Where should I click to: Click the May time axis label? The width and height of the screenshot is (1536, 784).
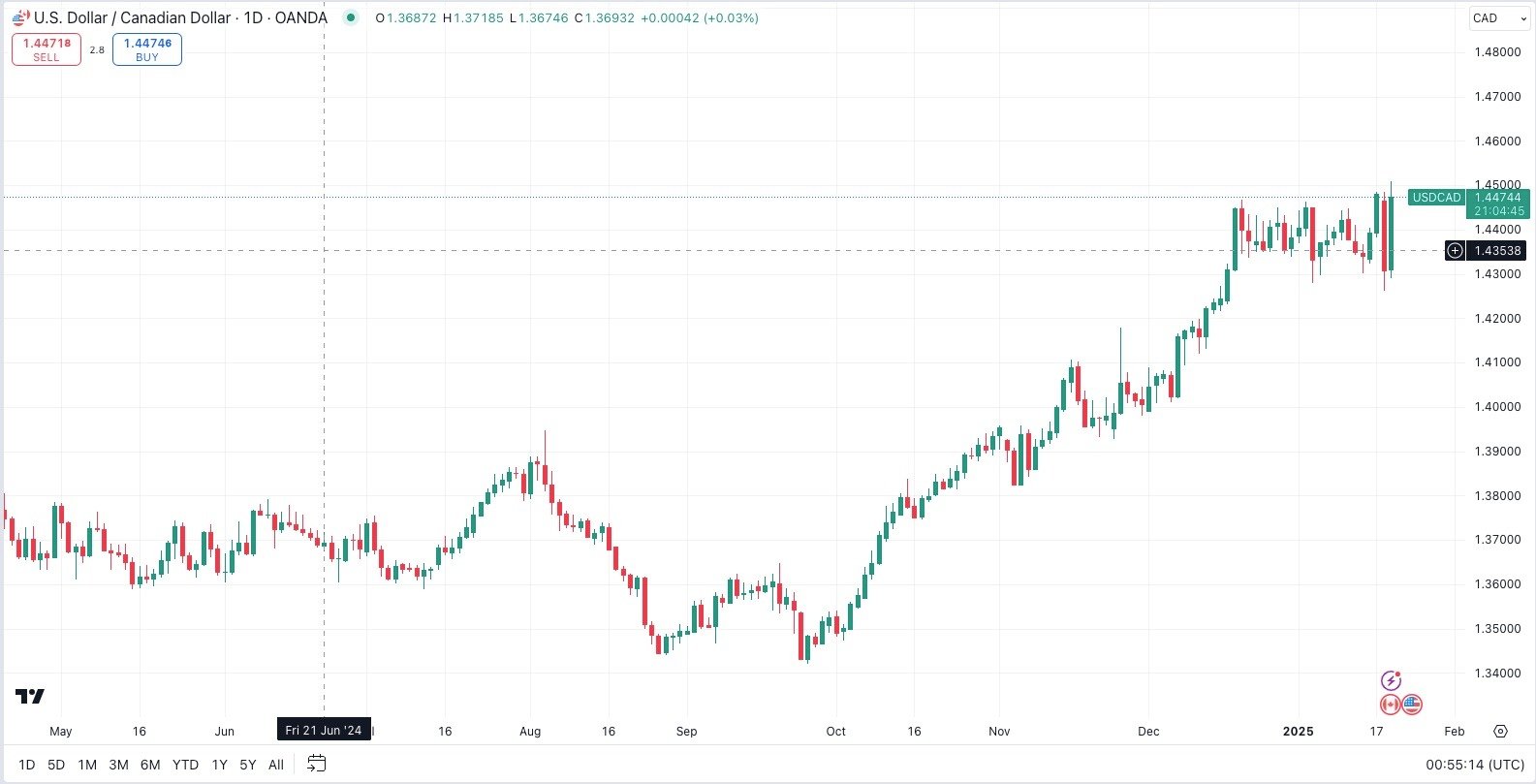(60, 732)
